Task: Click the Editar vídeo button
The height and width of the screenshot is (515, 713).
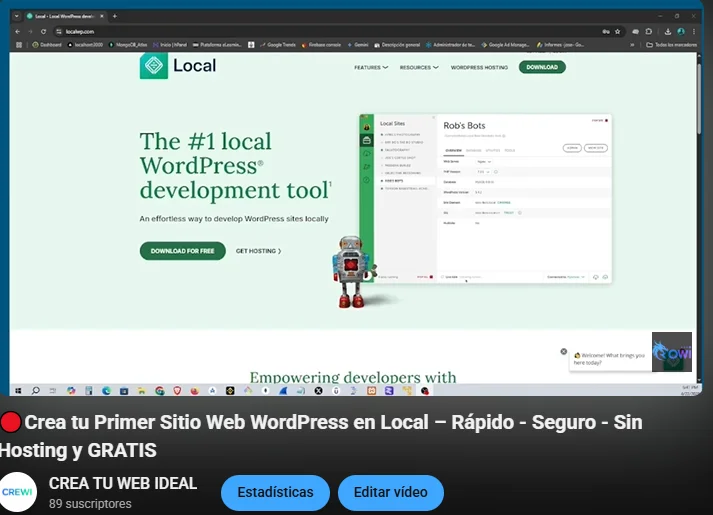Action: (390, 492)
